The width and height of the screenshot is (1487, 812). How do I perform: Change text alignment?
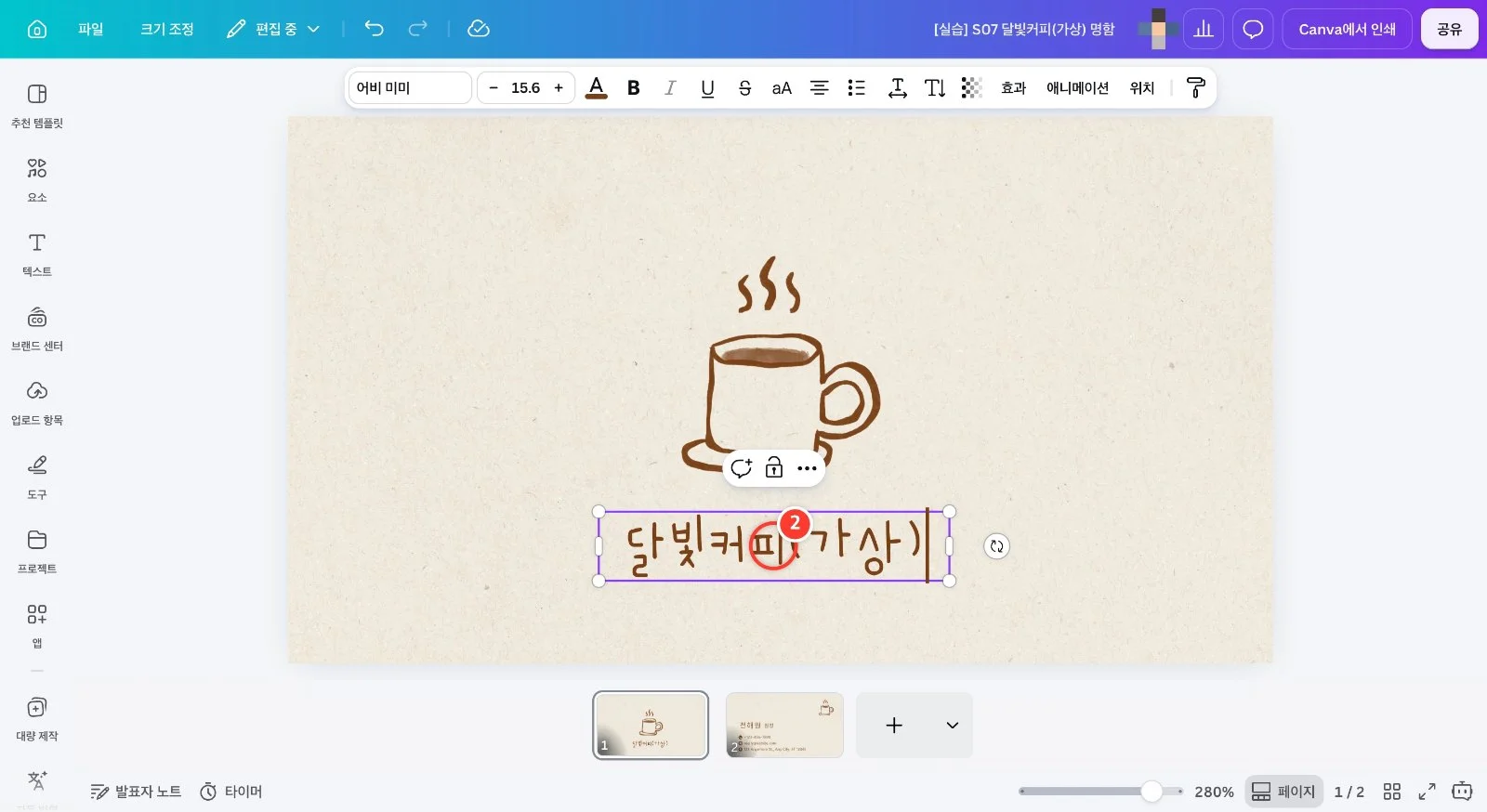click(819, 87)
